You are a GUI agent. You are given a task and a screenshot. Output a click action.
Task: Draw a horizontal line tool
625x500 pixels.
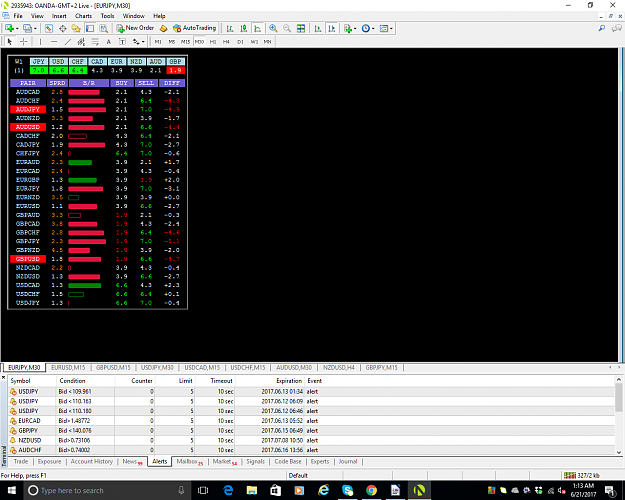pyautogui.click(x=54, y=41)
